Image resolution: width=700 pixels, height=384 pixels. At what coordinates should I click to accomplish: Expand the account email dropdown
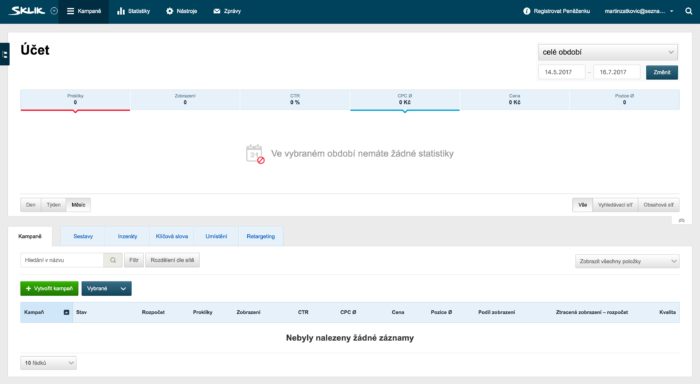pos(639,11)
